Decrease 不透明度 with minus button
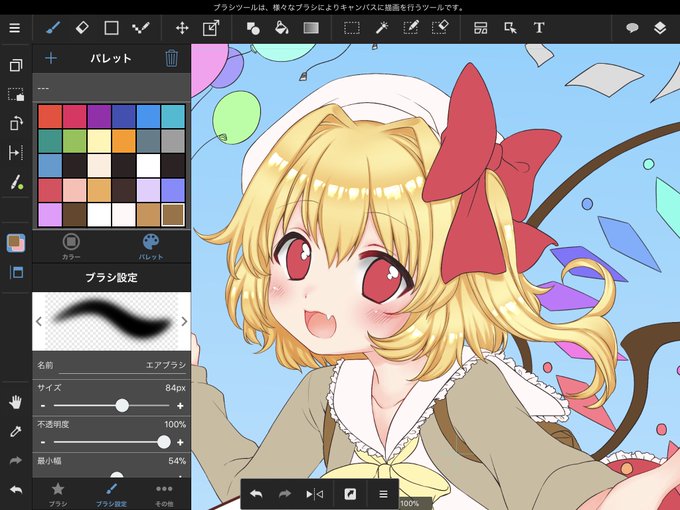This screenshot has height=510, width=680. [43, 442]
